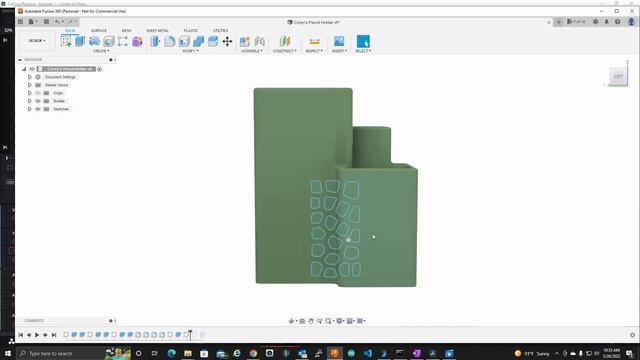This screenshot has width=640, height=360.
Task: Click the Offset Plane construct icon
Action: [285, 41]
